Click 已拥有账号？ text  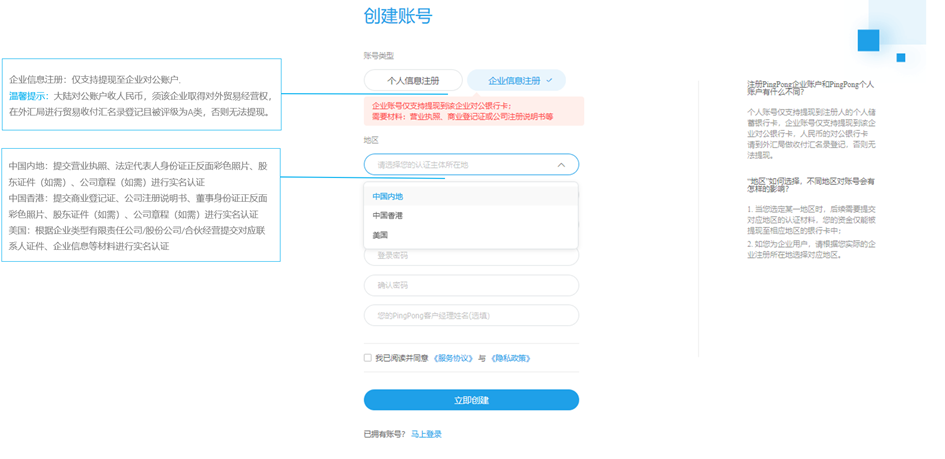(385, 434)
